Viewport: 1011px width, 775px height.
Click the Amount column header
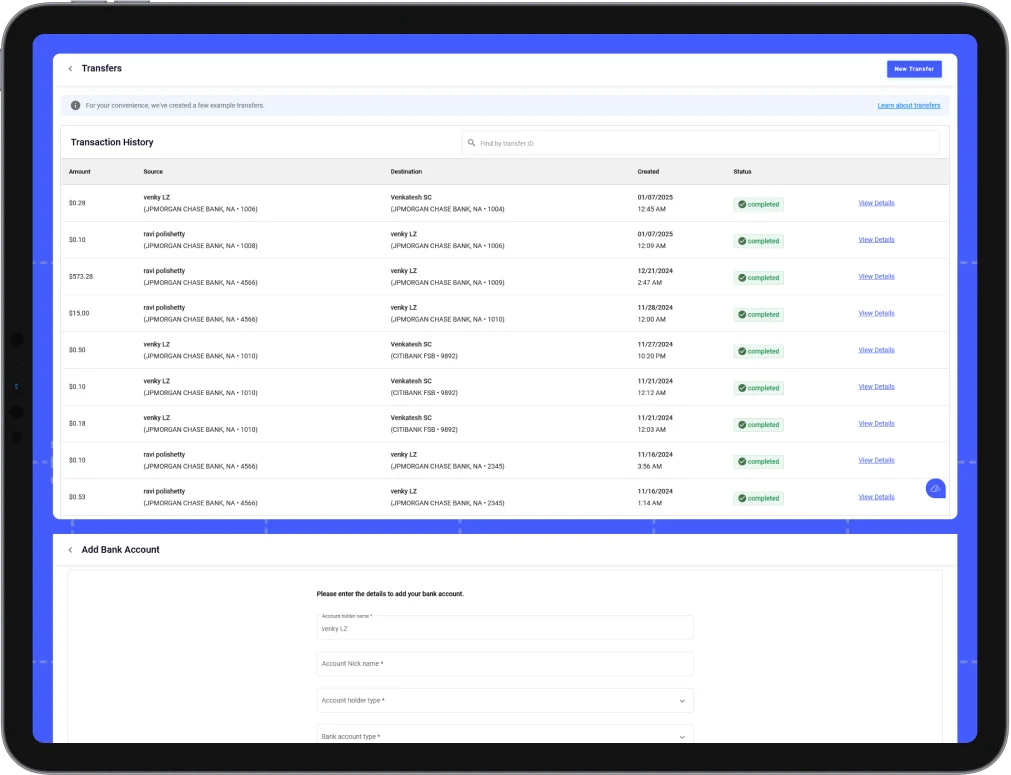(80, 172)
